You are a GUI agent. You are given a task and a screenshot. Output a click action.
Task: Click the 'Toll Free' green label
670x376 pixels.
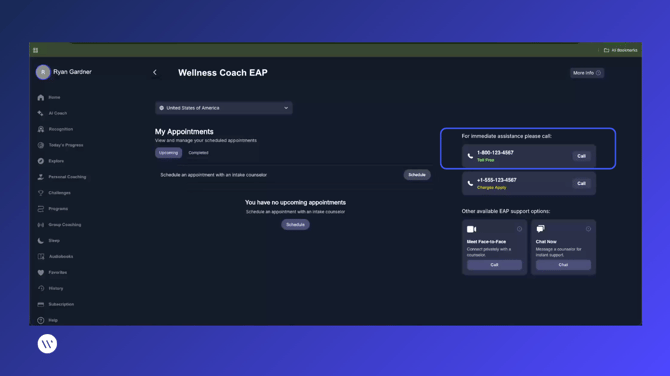pyautogui.click(x=485, y=160)
